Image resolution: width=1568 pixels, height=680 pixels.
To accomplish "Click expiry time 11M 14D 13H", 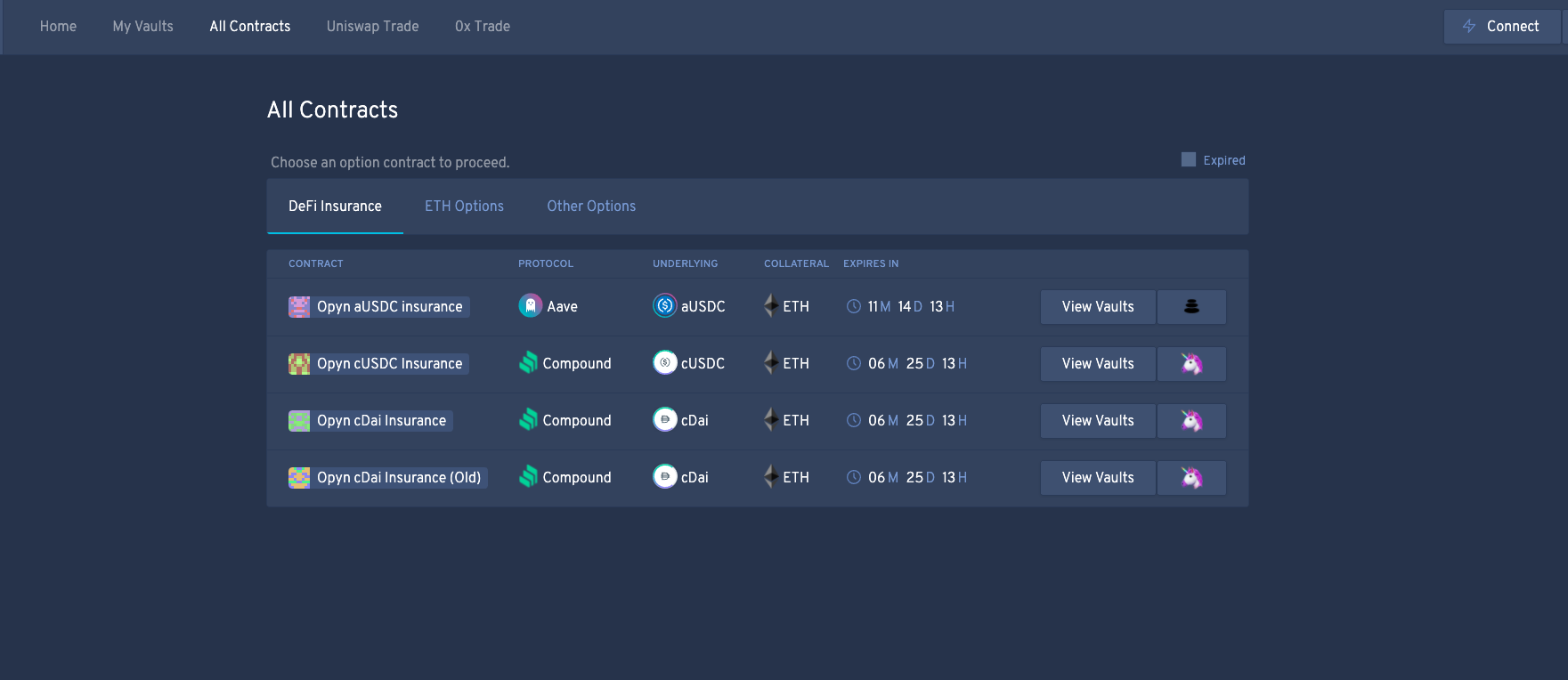I will click(911, 306).
